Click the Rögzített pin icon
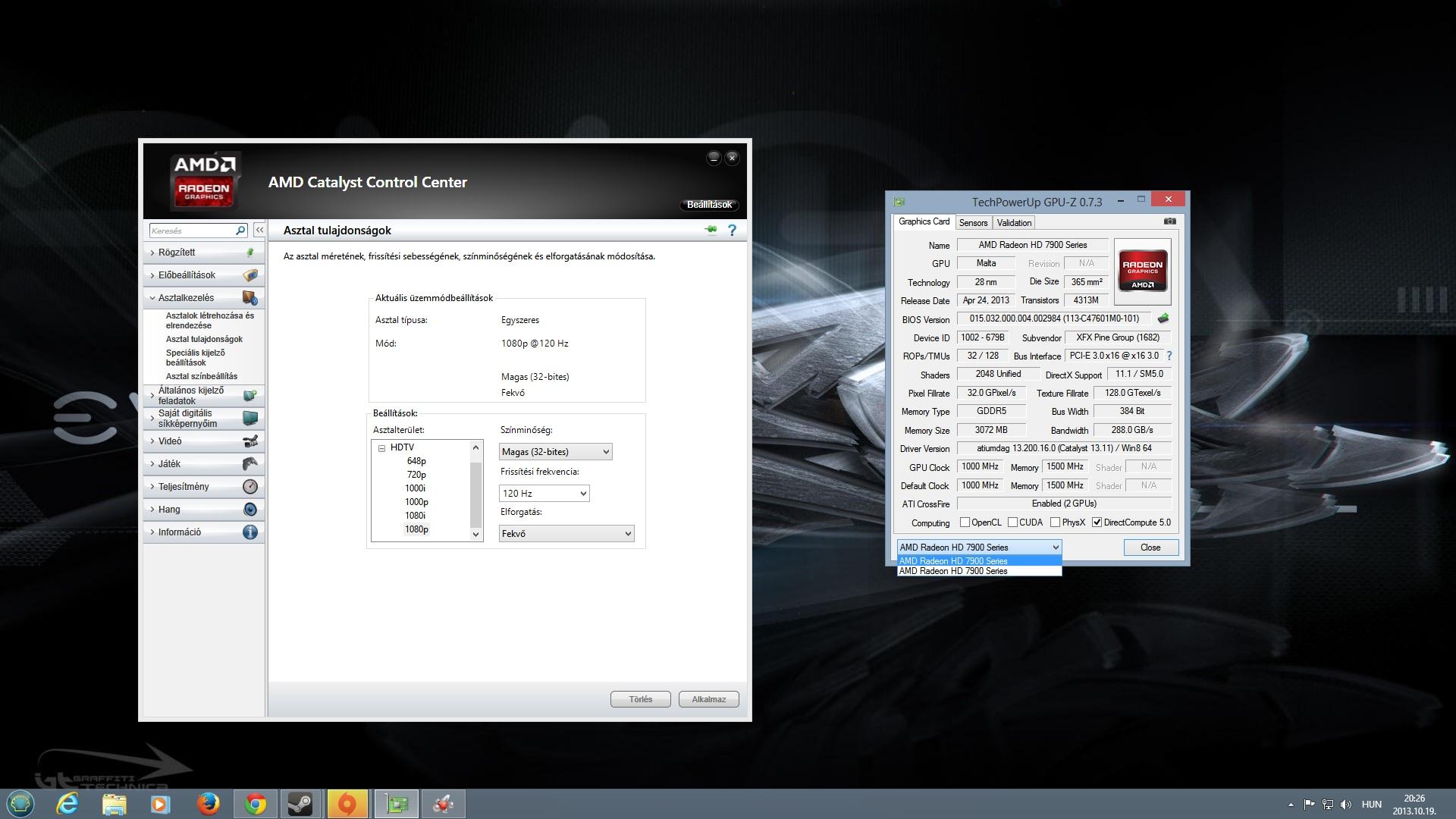The width and height of the screenshot is (1456, 819). point(250,253)
